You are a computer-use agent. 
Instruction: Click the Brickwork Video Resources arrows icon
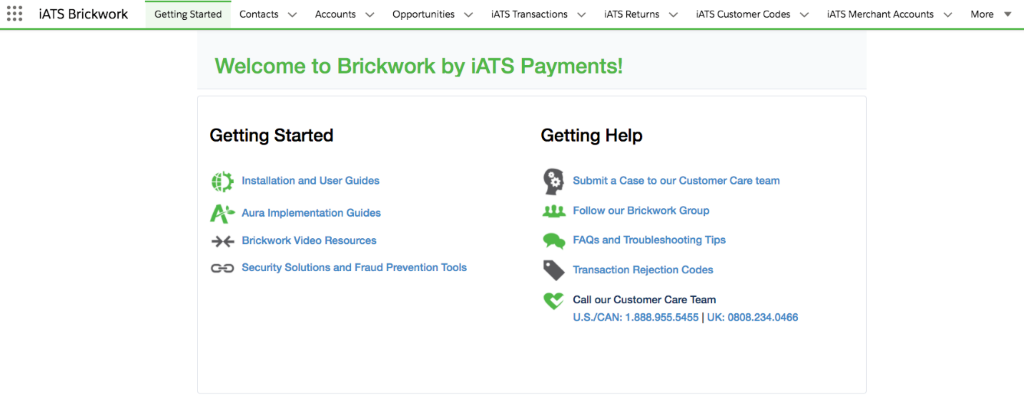(x=222, y=241)
